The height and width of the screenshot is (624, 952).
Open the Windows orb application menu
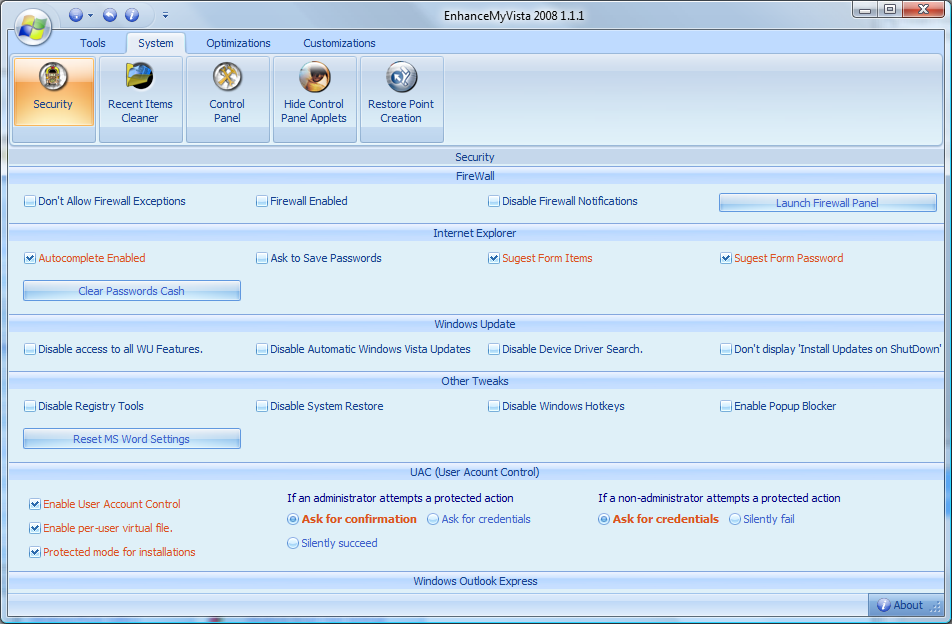(x=33, y=27)
